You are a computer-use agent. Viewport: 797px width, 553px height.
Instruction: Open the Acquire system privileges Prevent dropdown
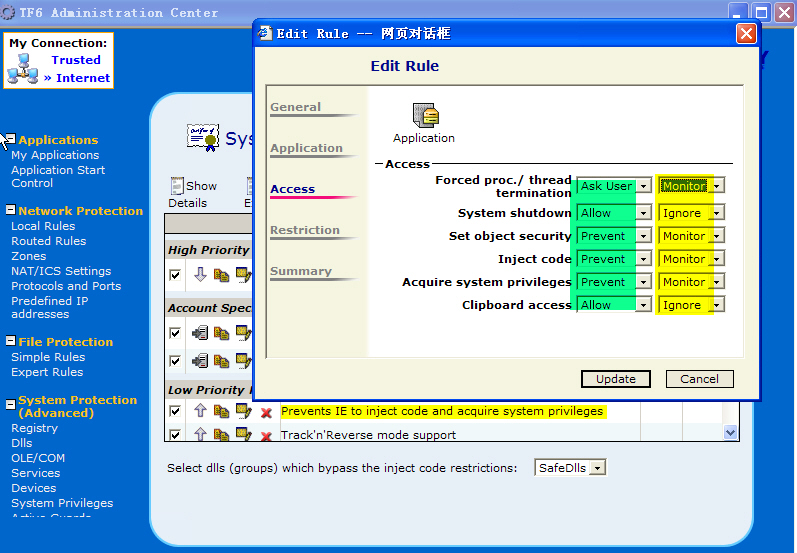tap(614, 282)
